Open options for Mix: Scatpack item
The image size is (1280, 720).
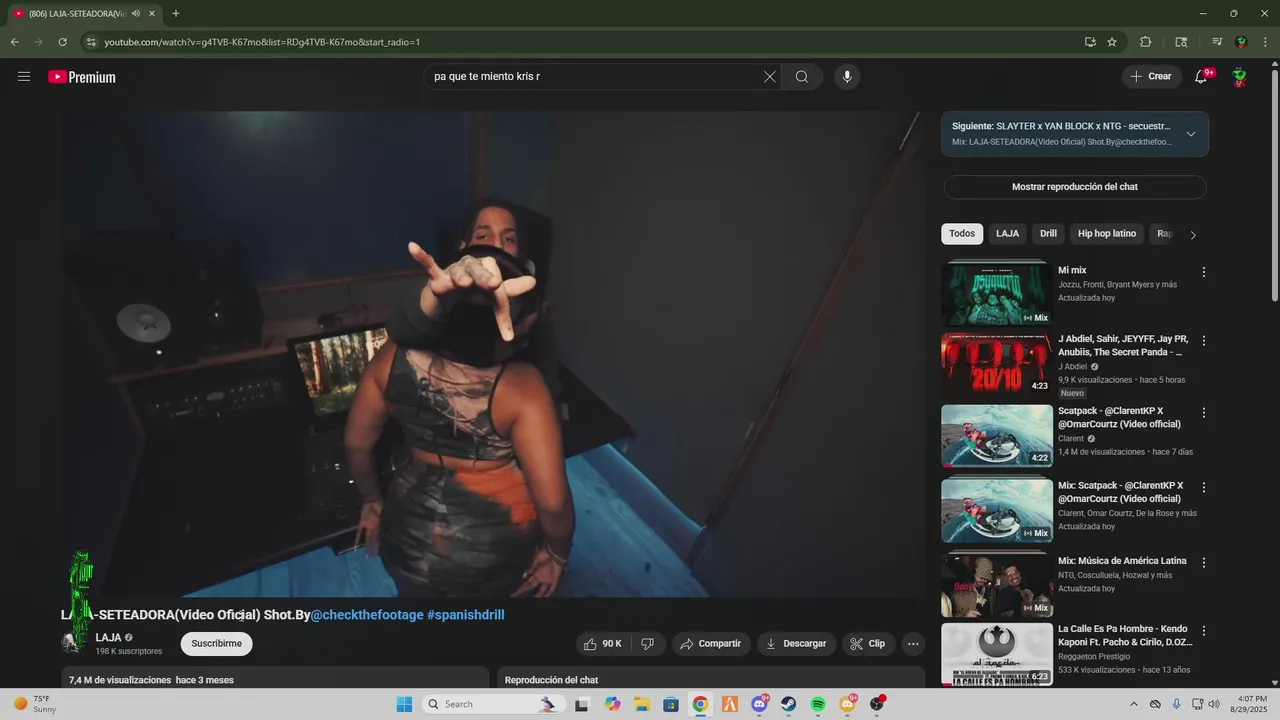[1204, 488]
